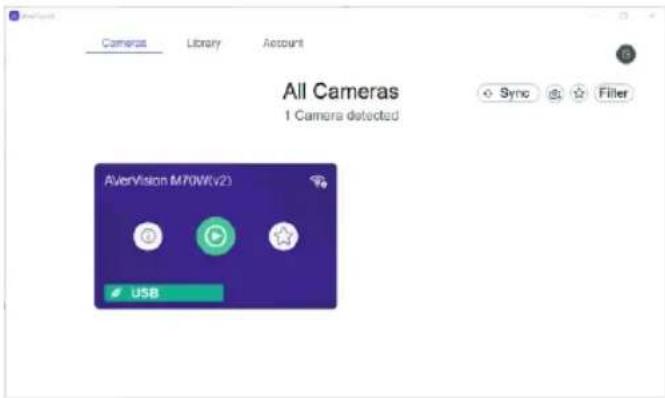Open the Account tab
The image size is (665, 398).
283,43
